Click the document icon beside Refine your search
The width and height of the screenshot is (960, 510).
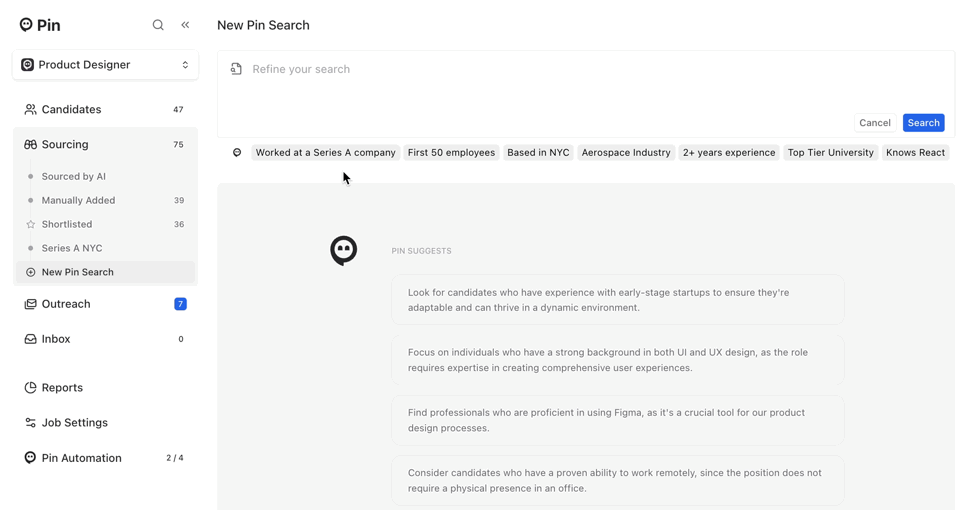click(236, 69)
